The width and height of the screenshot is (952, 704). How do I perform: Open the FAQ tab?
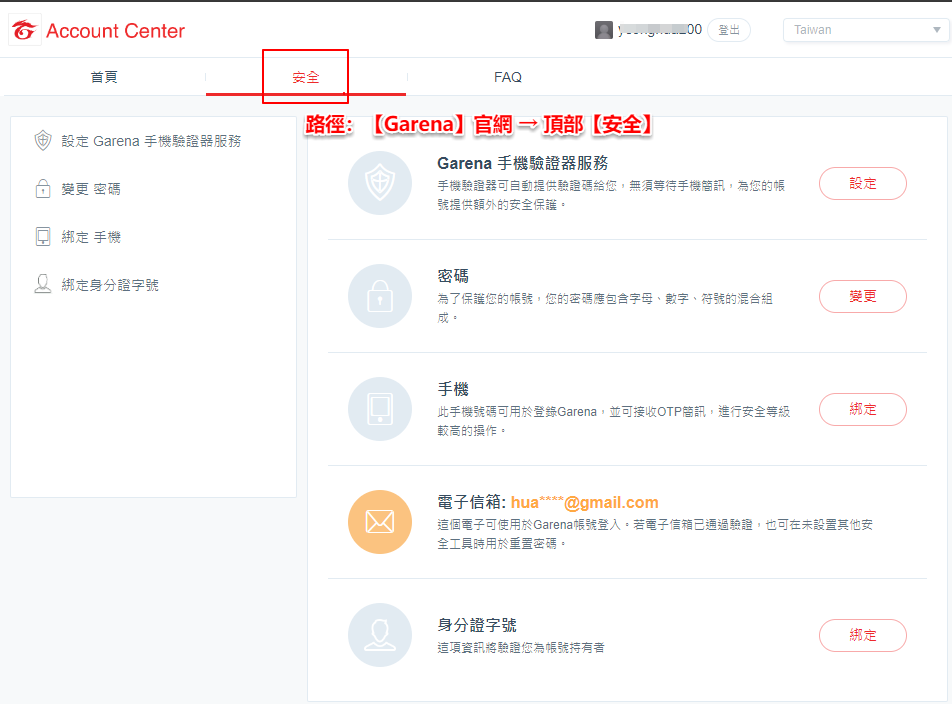point(508,77)
